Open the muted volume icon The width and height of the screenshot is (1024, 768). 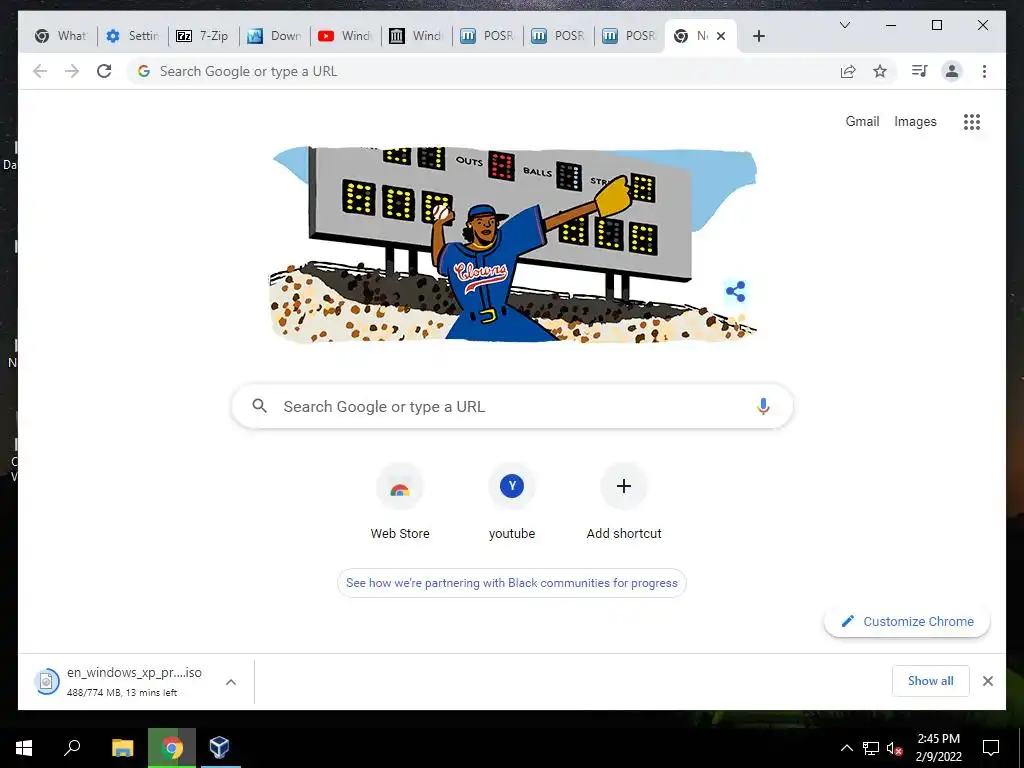pyautogui.click(x=894, y=748)
